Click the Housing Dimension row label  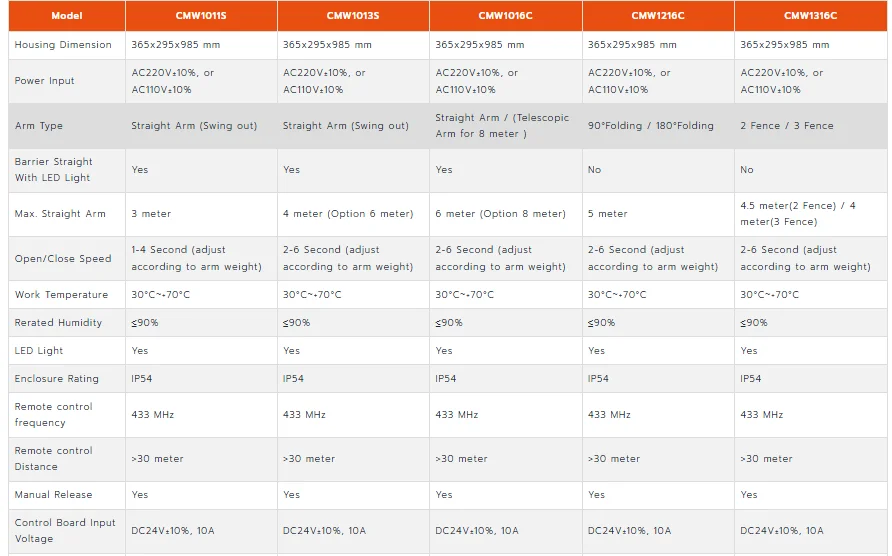point(63,44)
